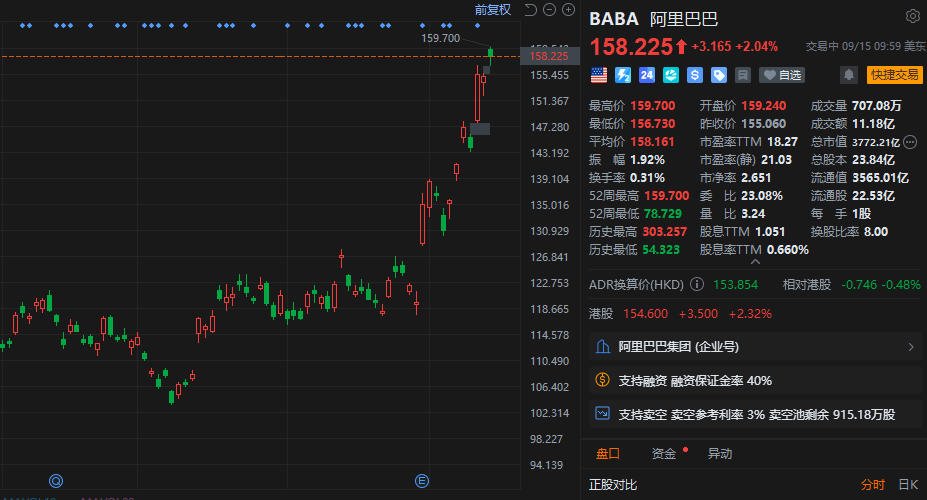Switch to the 资金 tab
927x500 pixels.
pyautogui.click(x=664, y=453)
